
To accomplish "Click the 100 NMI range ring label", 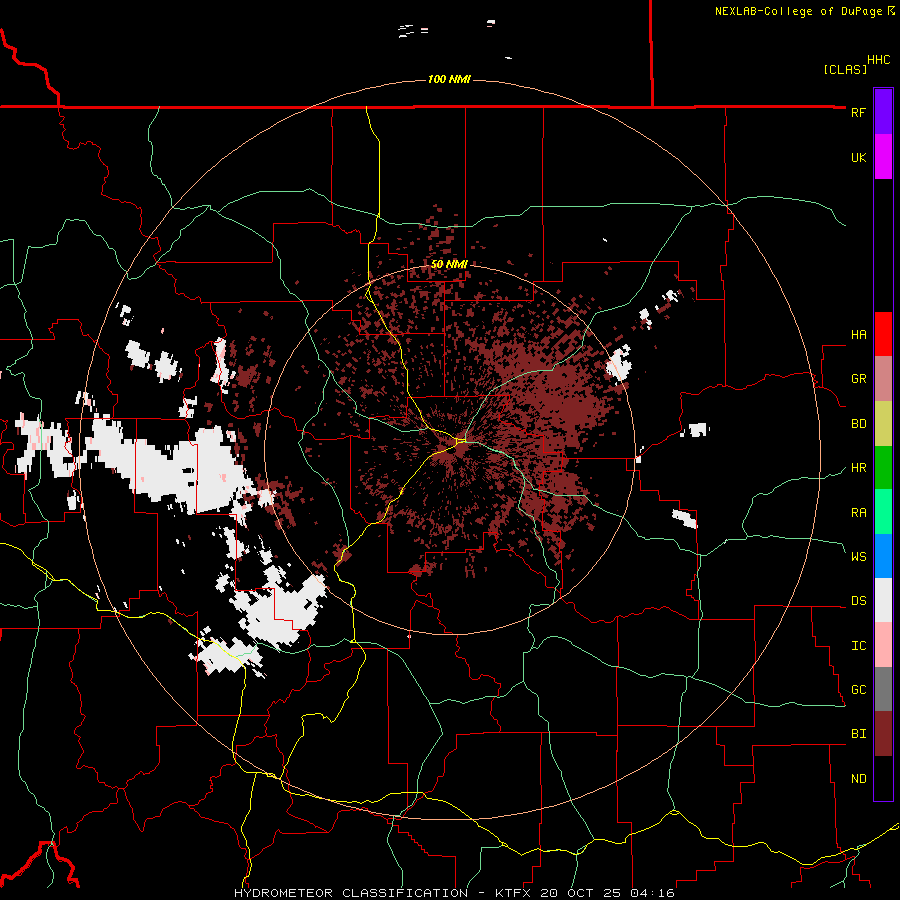I will click(x=449, y=79).
